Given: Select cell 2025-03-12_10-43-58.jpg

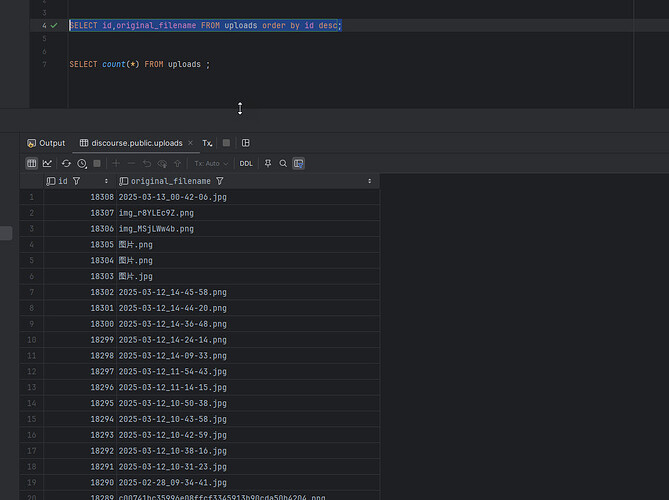Looking at the screenshot, I should pyautogui.click(x=248, y=419).
